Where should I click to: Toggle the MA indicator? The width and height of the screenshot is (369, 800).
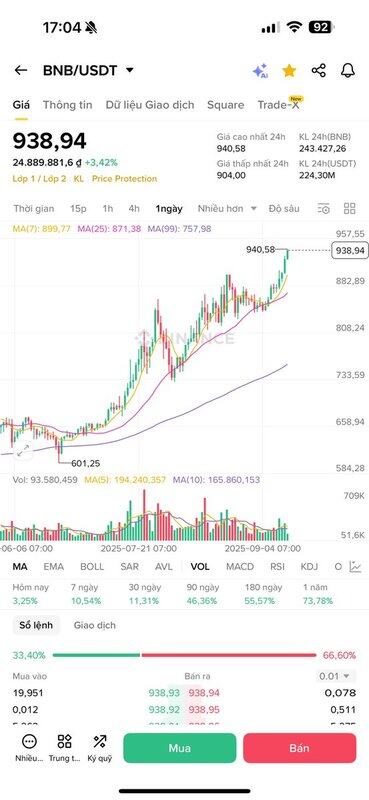tap(20, 567)
